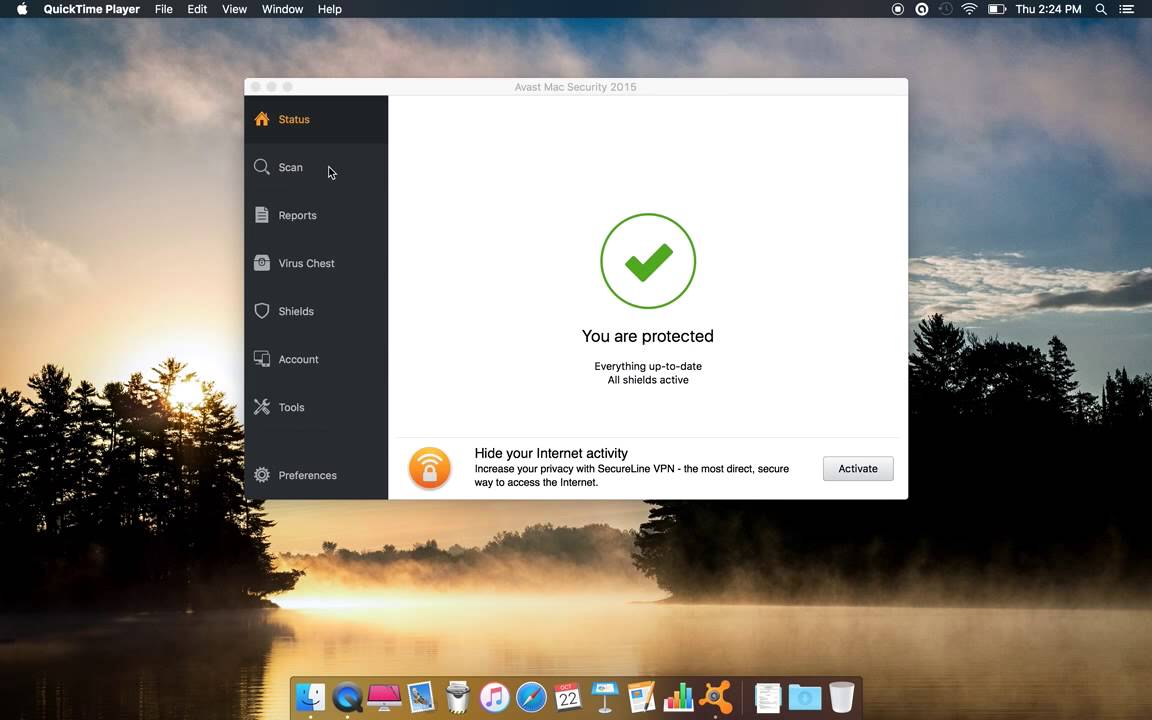
Task: Click the orange Avast icon in the Dock
Action: tap(716, 697)
